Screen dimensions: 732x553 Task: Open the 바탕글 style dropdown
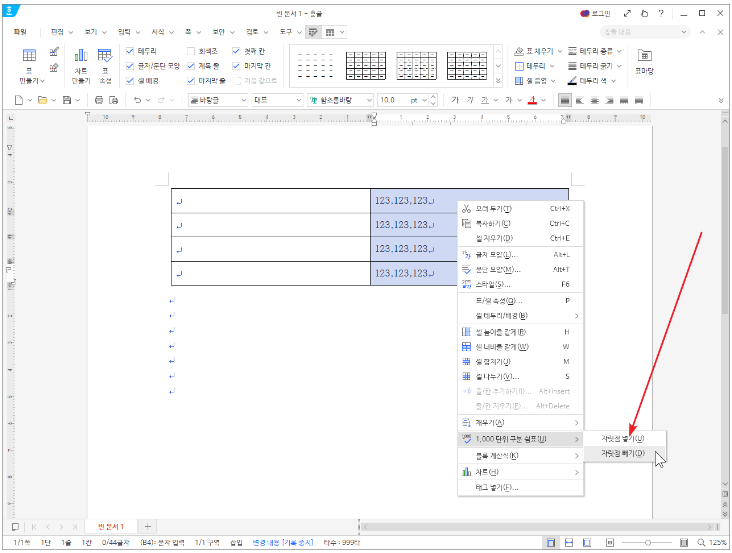point(243,100)
